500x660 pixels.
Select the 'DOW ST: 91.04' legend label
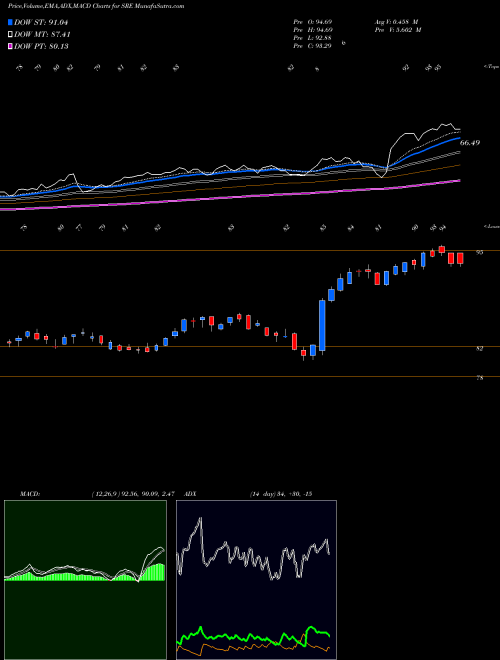click(x=41, y=22)
